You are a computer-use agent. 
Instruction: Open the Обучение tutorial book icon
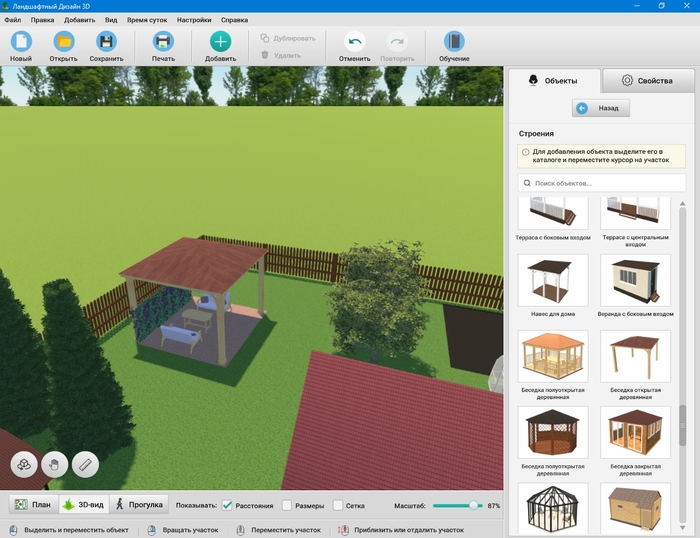(454, 42)
